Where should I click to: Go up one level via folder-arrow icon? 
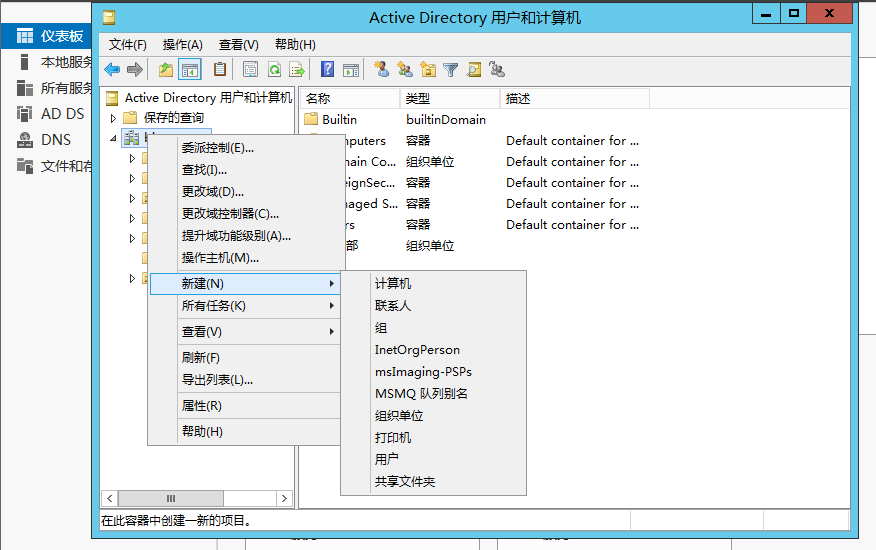pos(165,70)
